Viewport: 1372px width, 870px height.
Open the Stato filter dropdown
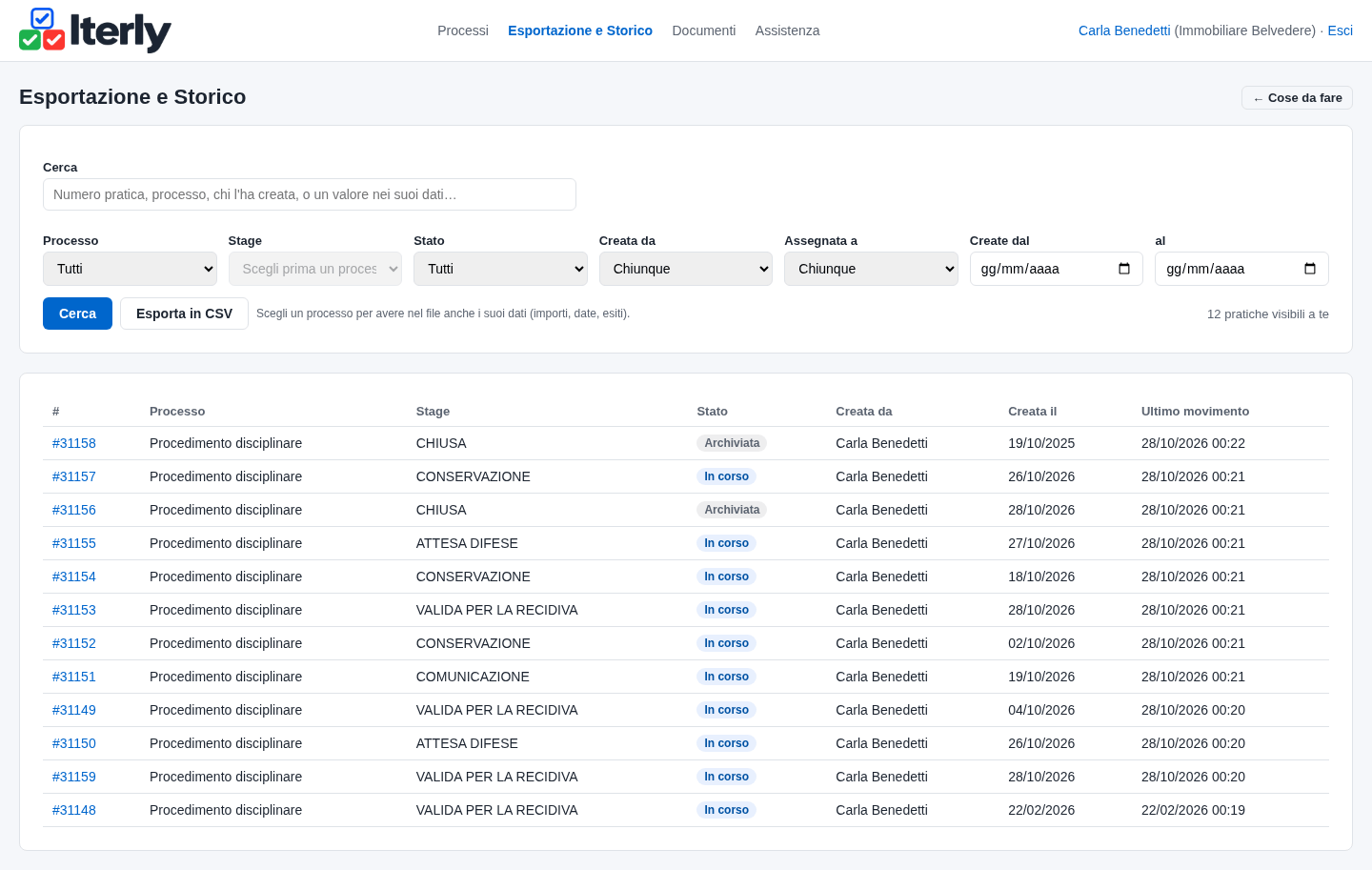pyautogui.click(x=500, y=269)
